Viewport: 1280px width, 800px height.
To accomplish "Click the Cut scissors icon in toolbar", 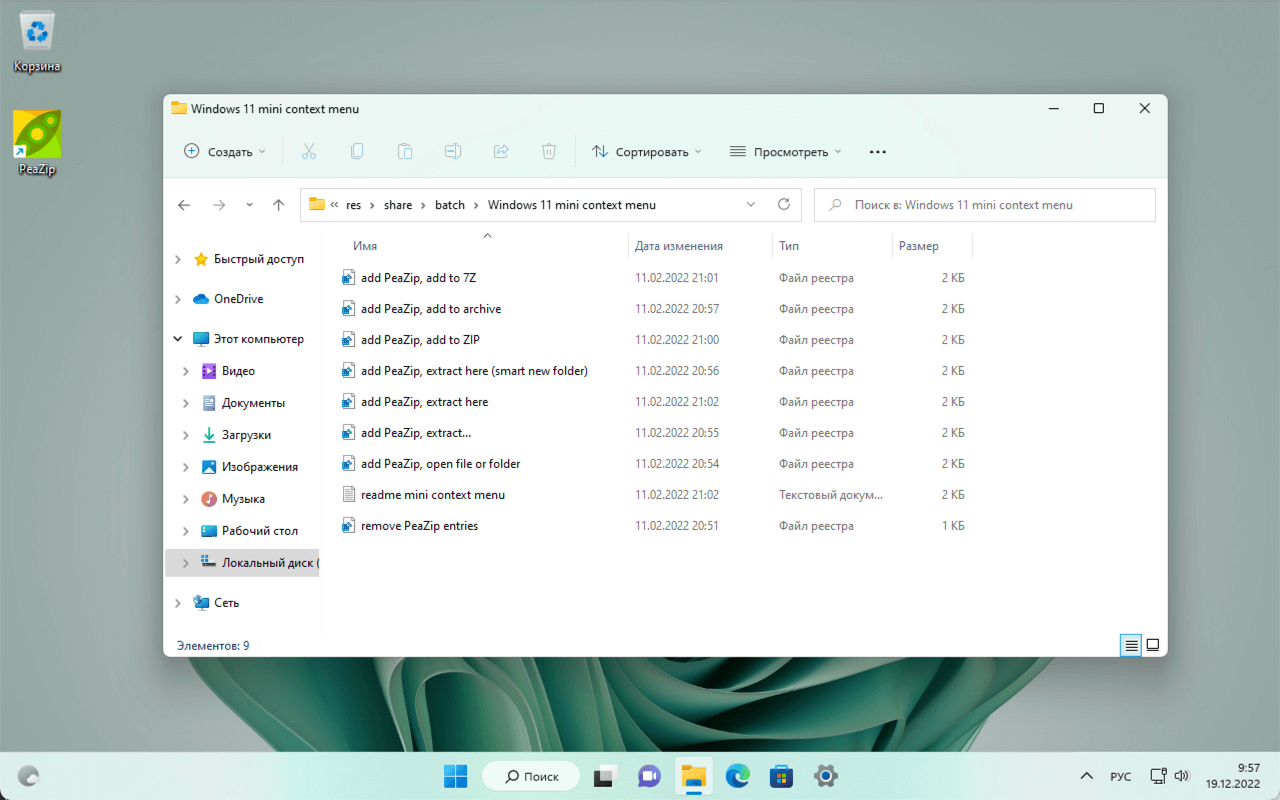I will click(x=308, y=152).
